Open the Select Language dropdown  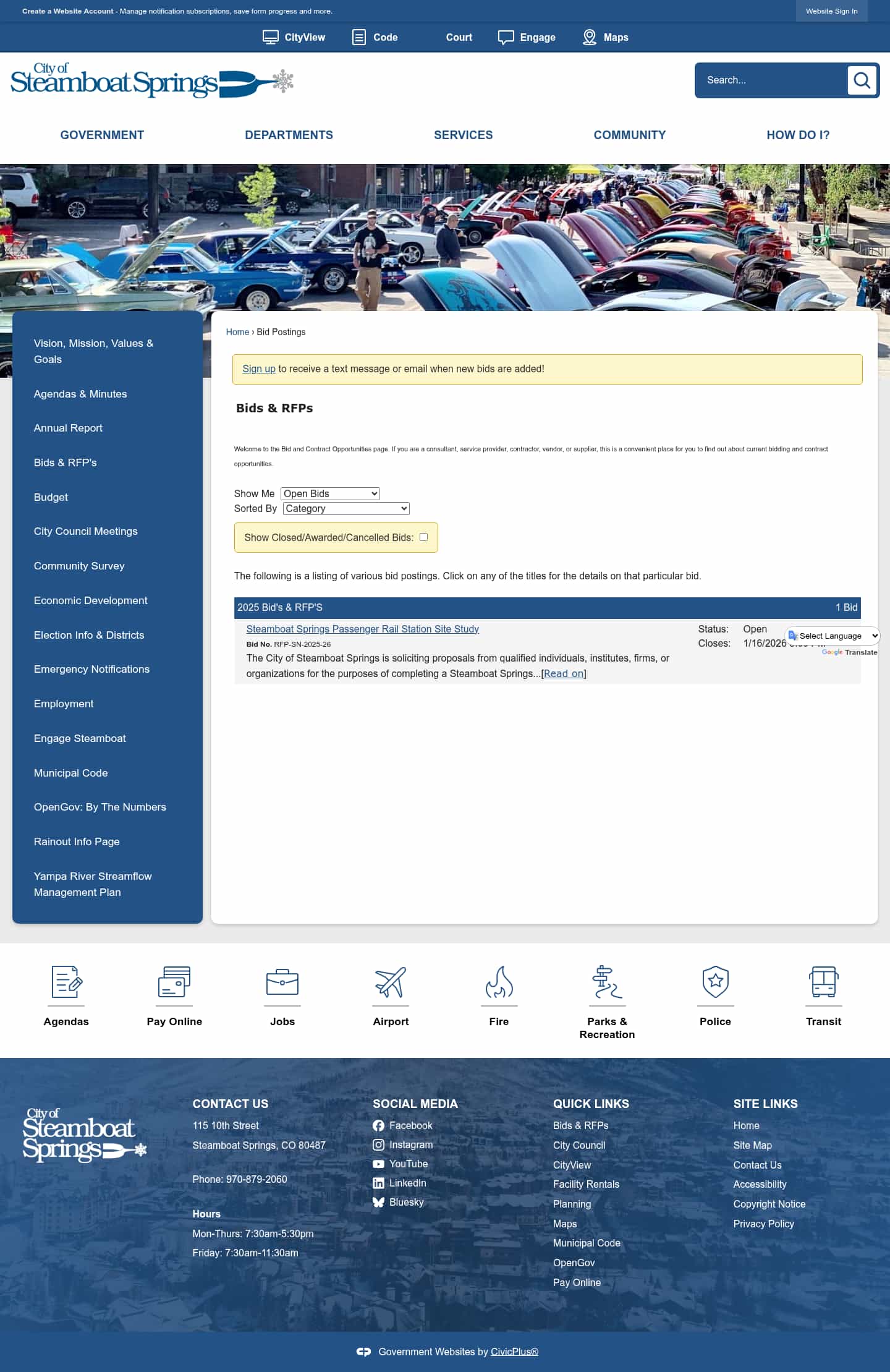(x=833, y=636)
